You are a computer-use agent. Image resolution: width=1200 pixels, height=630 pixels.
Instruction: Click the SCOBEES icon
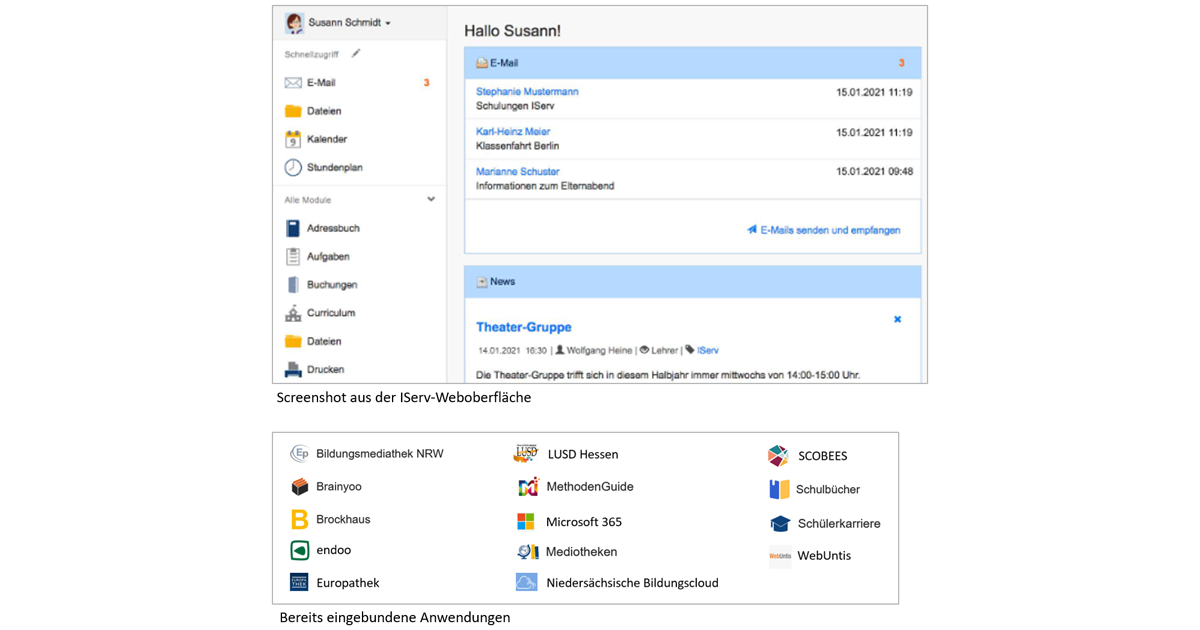pyautogui.click(x=778, y=456)
